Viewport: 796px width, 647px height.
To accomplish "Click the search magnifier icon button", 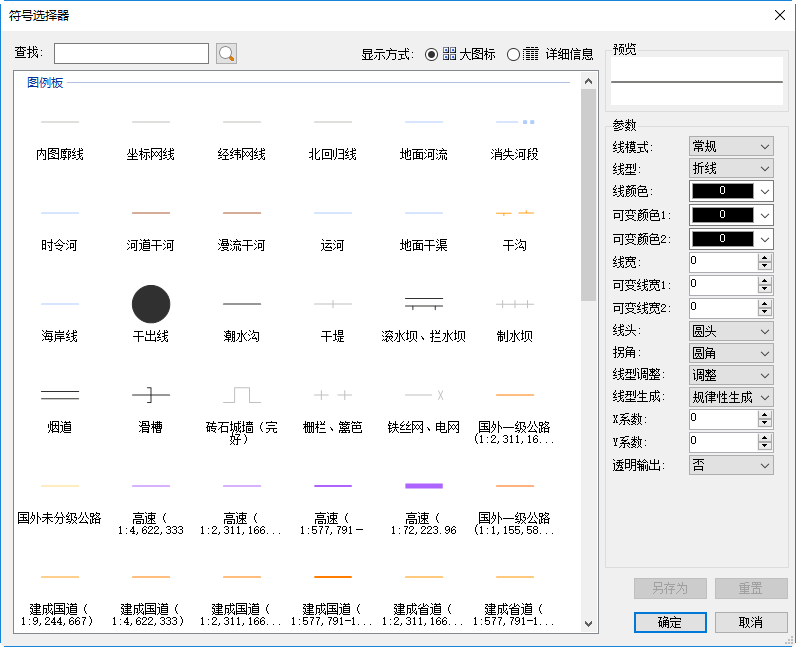I will point(226,54).
